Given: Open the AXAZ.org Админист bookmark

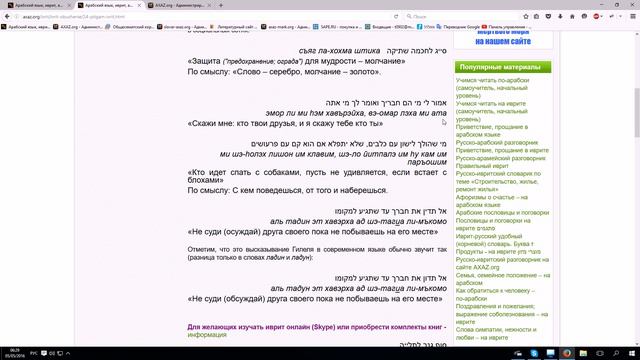Looking at the screenshot, I should (x=78, y=27).
